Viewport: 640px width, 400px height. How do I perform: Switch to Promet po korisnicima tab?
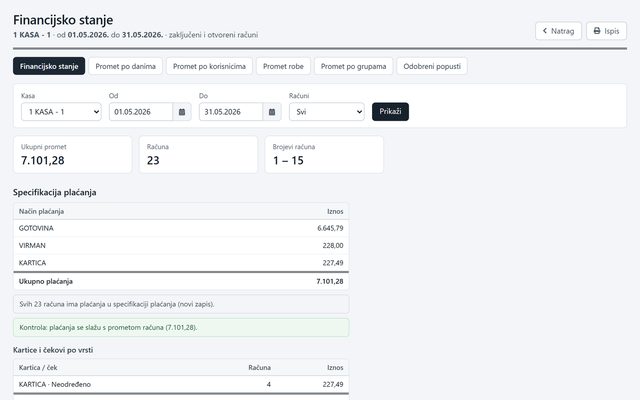coord(209,66)
